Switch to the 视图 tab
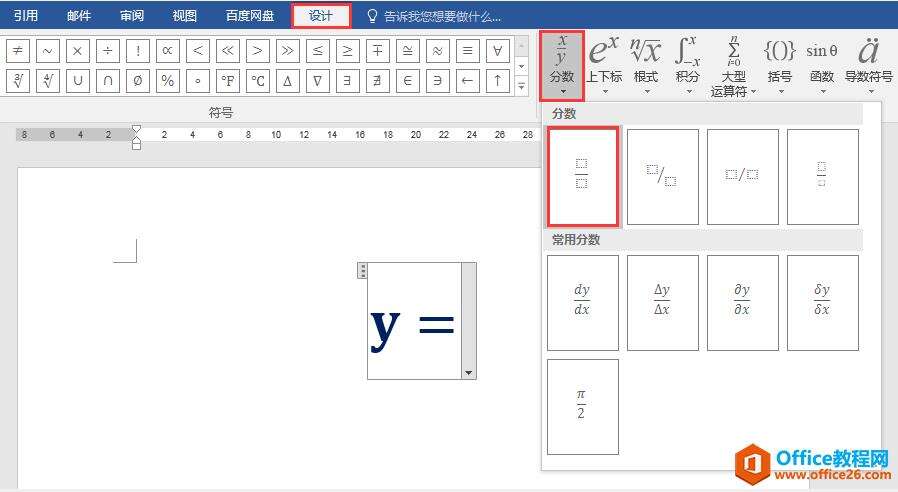The height and width of the screenshot is (492, 898). (184, 16)
